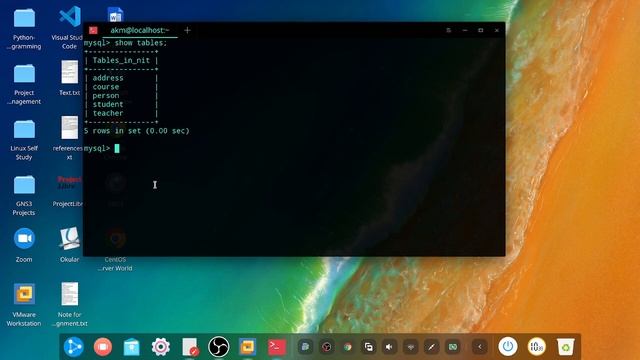This screenshot has height=360, width=640.
Task: Open VMware Workstation in the dock
Action: [x=247, y=347]
